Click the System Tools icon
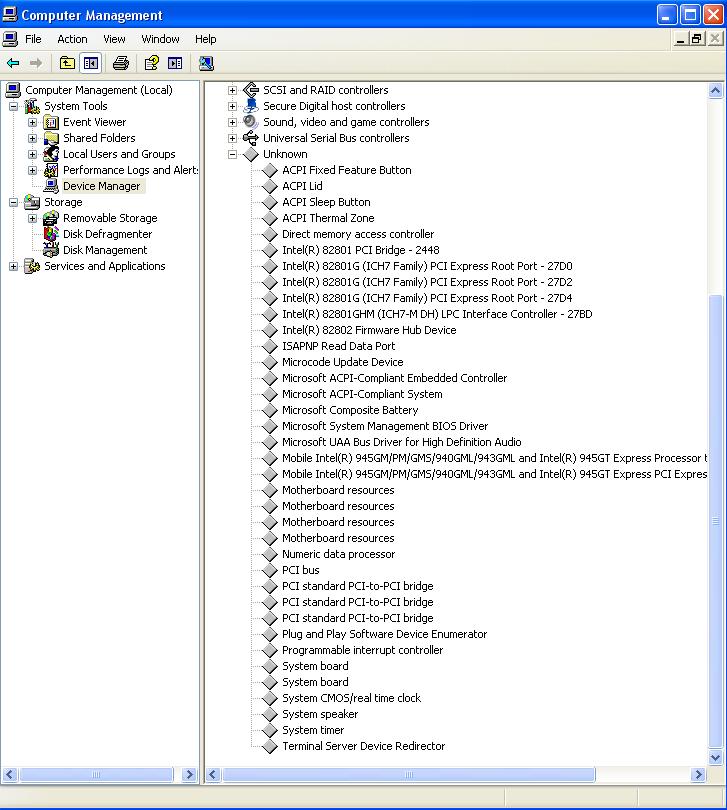Viewport: 727px width, 810px height. [x=32, y=106]
